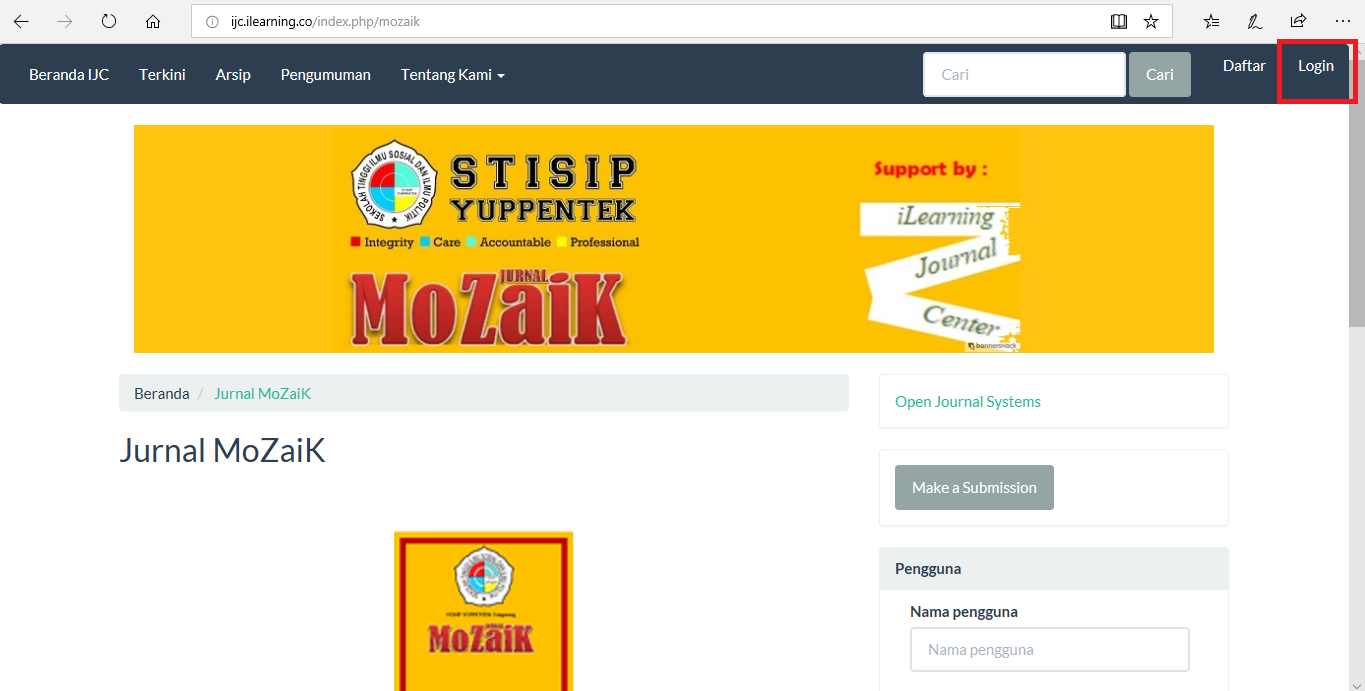This screenshot has width=1365, height=691.
Task: Click the Cari search button
Action: (1160, 75)
